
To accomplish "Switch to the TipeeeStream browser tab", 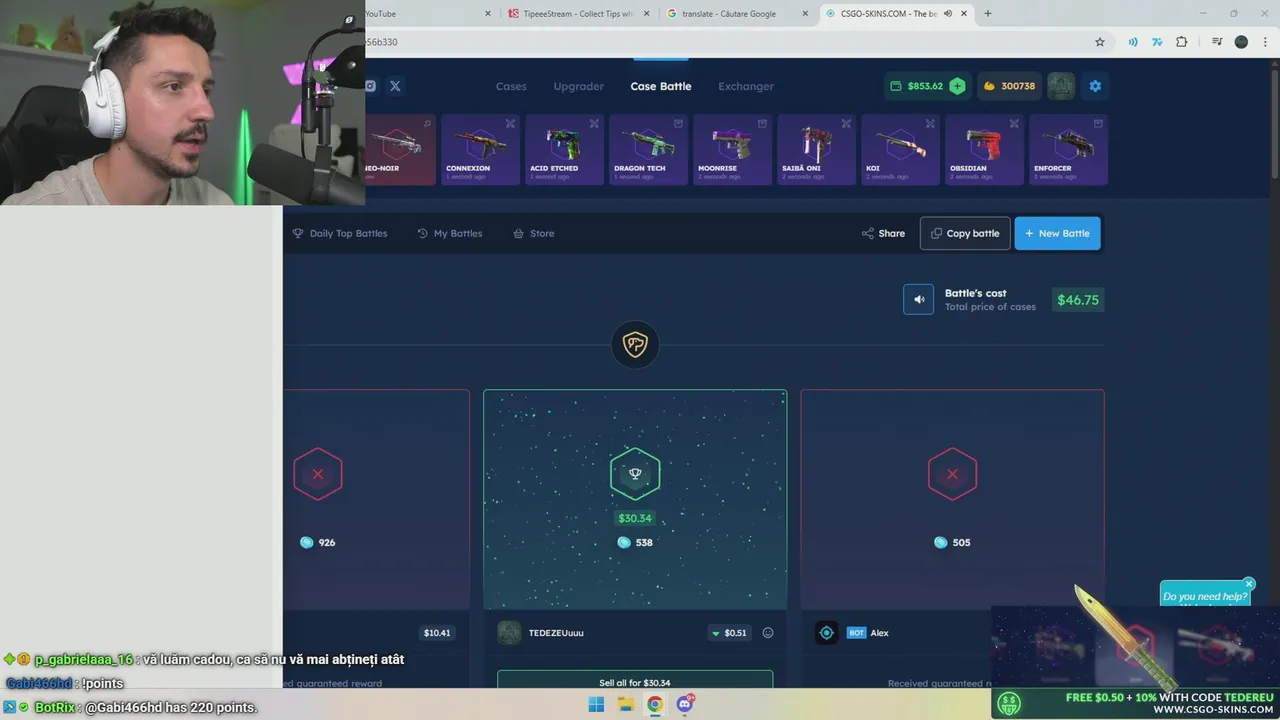I will click(x=579, y=13).
